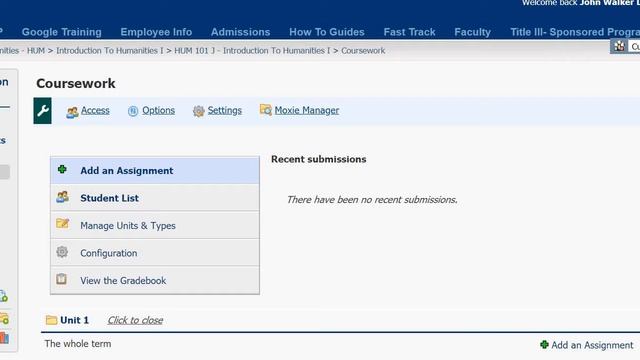
Task: Click the Unit 1 heading
Action: [x=74, y=320]
